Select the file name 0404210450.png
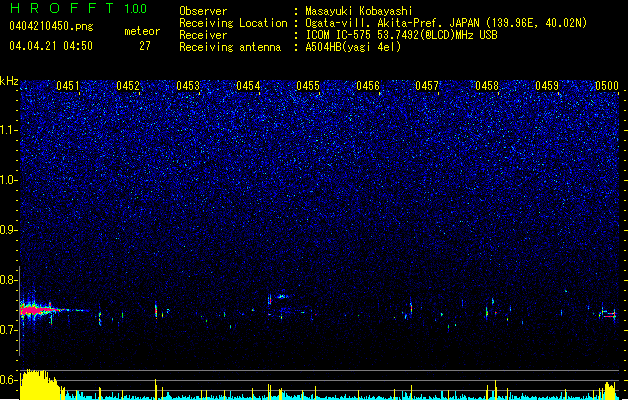The width and height of the screenshot is (629, 400). pyautogui.click(x=51, y=26)
